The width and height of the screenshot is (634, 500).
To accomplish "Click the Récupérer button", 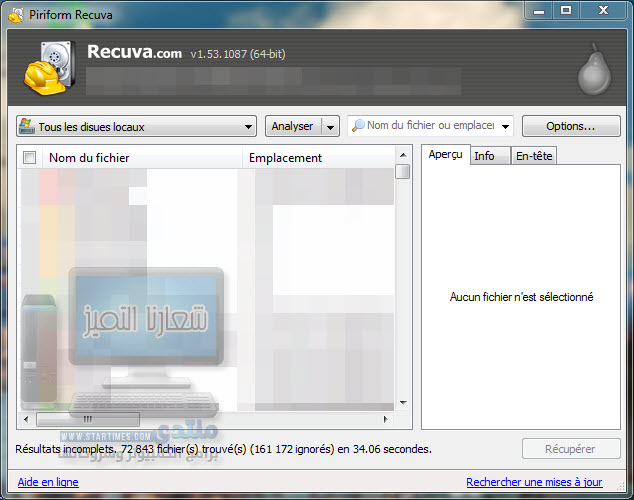I will [x=571, y=449].
